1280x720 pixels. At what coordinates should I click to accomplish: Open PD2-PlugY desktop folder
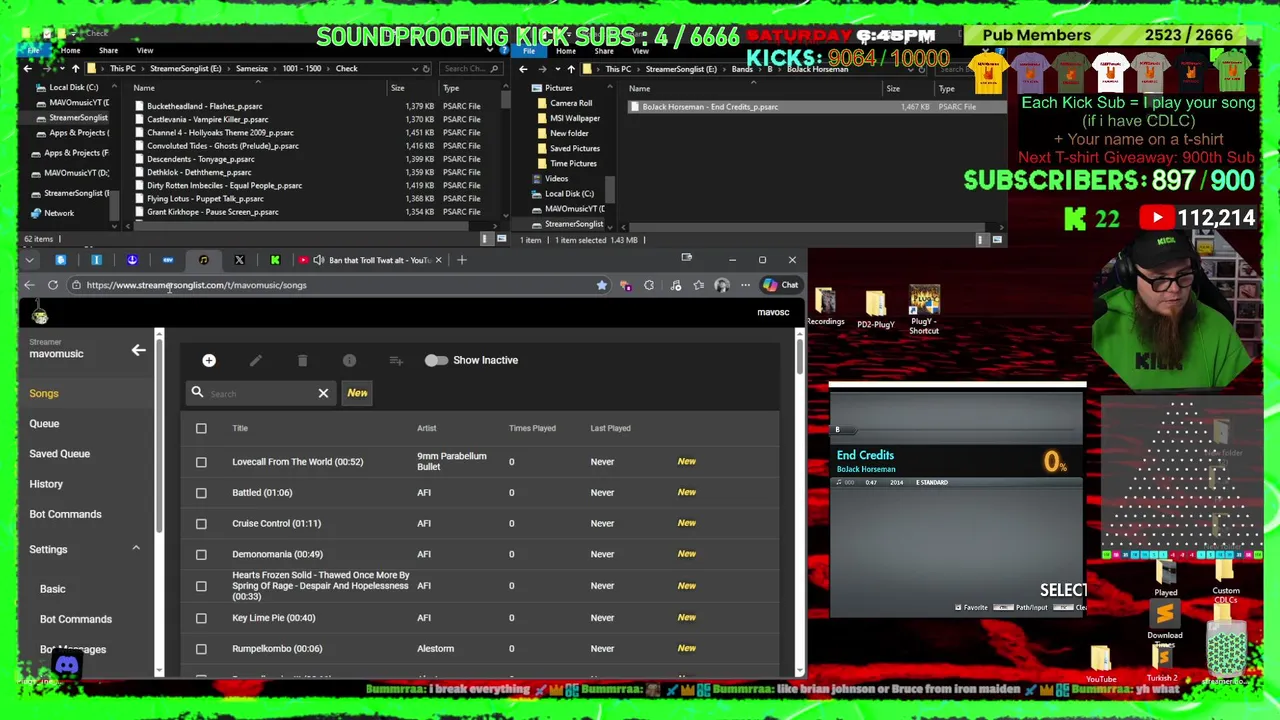point(875,310)
